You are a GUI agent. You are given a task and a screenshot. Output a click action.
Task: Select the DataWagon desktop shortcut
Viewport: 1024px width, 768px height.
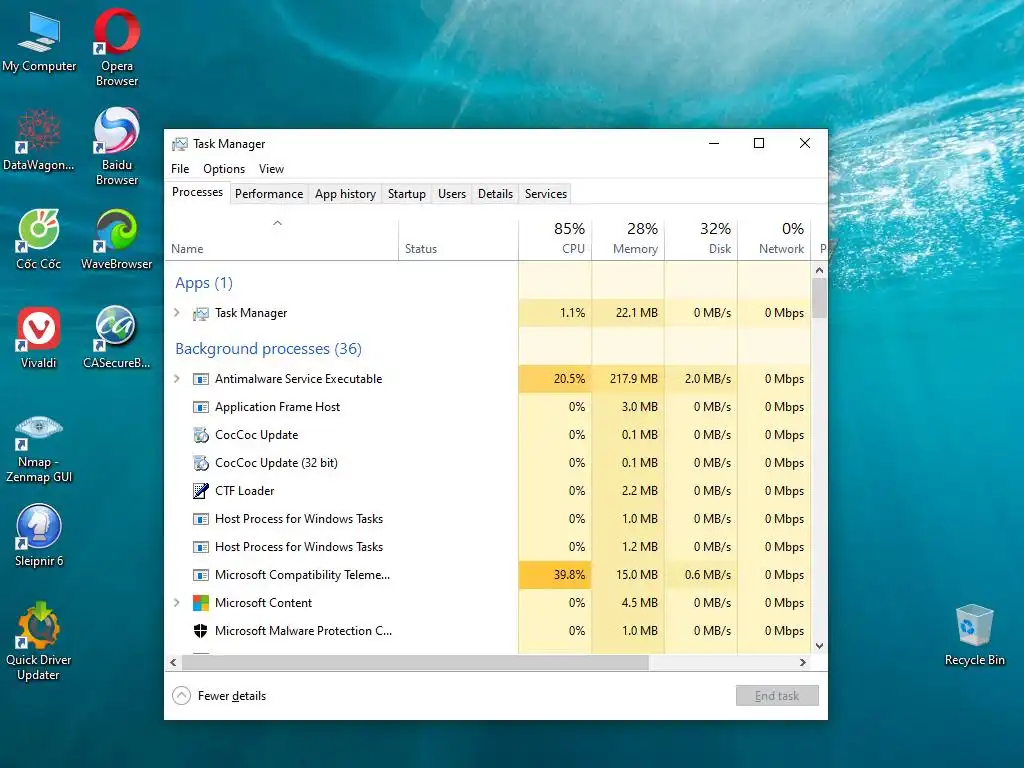[x=39, y=140]
